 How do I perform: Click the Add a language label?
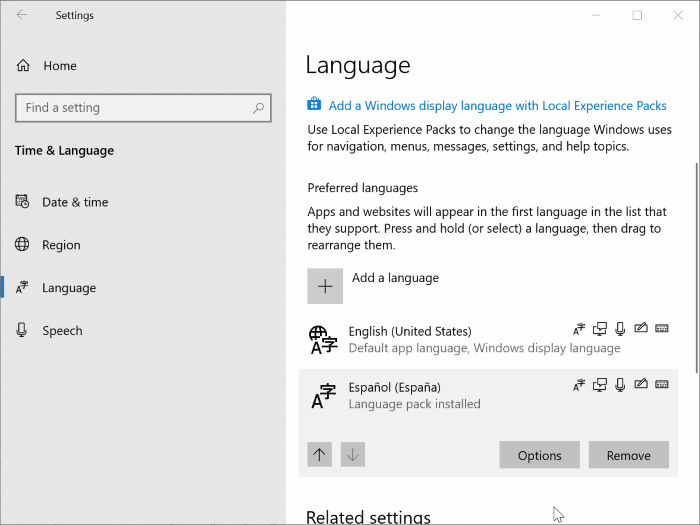pyautogui.click(x=395, y=278)
